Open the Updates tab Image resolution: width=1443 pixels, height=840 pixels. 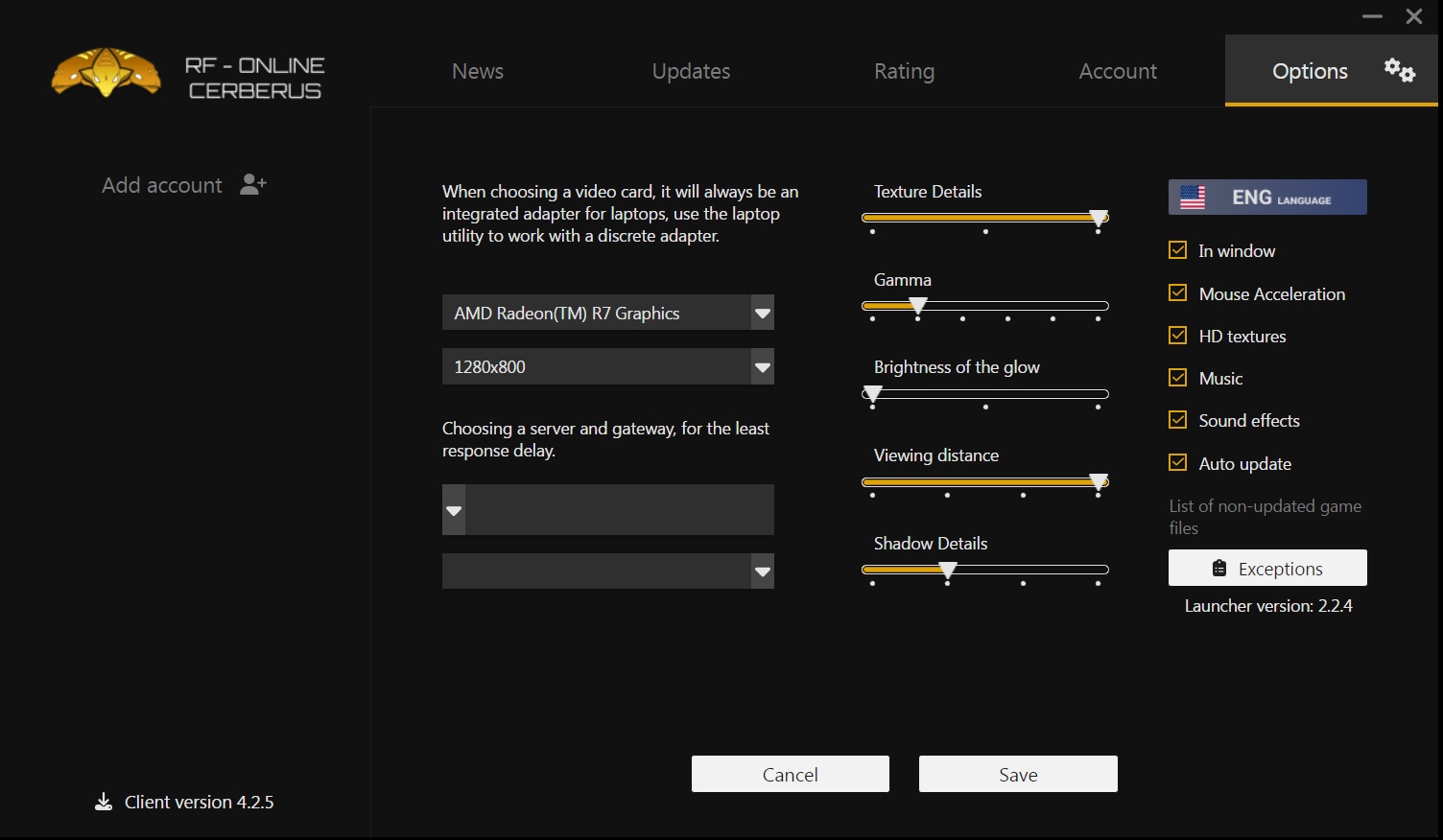(x=691, y=71)
